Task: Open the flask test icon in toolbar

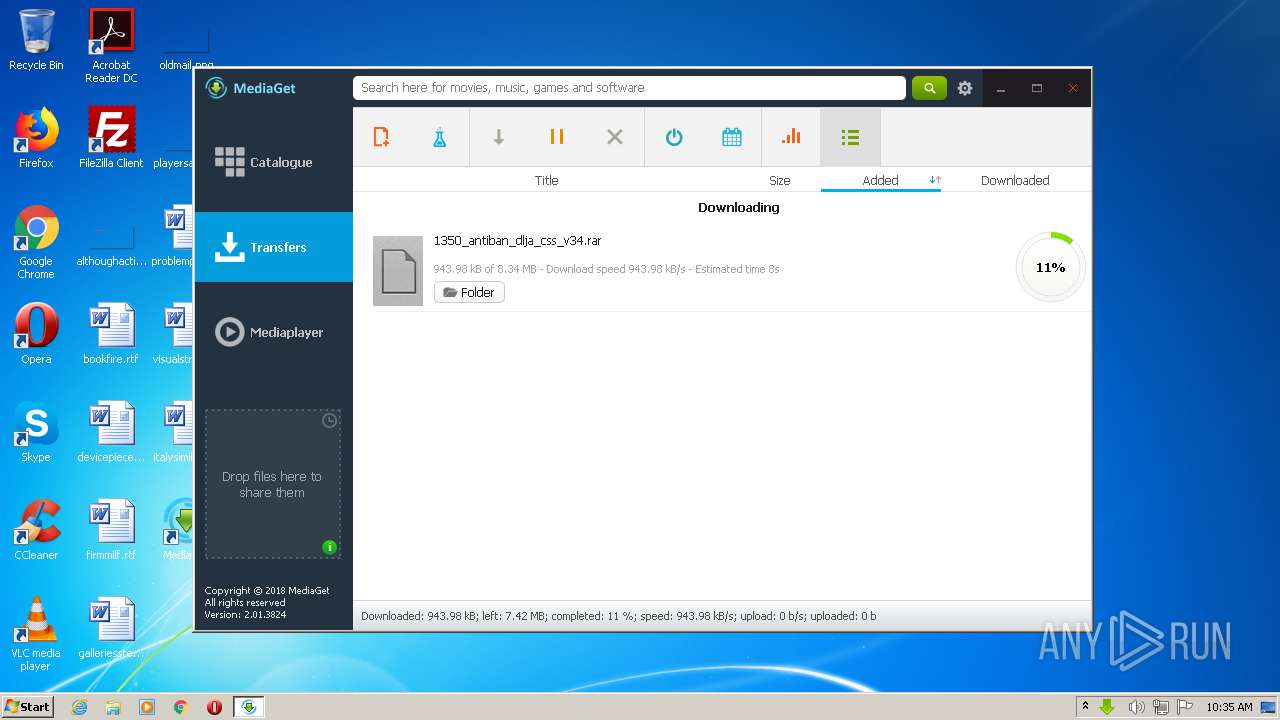Action: (439, 137)
